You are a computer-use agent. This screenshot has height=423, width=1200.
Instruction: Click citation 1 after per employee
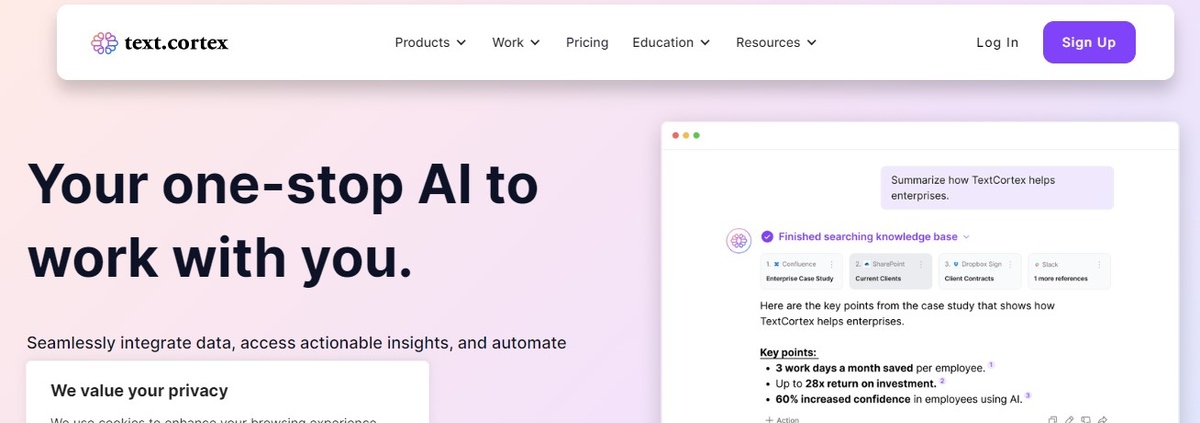click(x=991, y=366)
